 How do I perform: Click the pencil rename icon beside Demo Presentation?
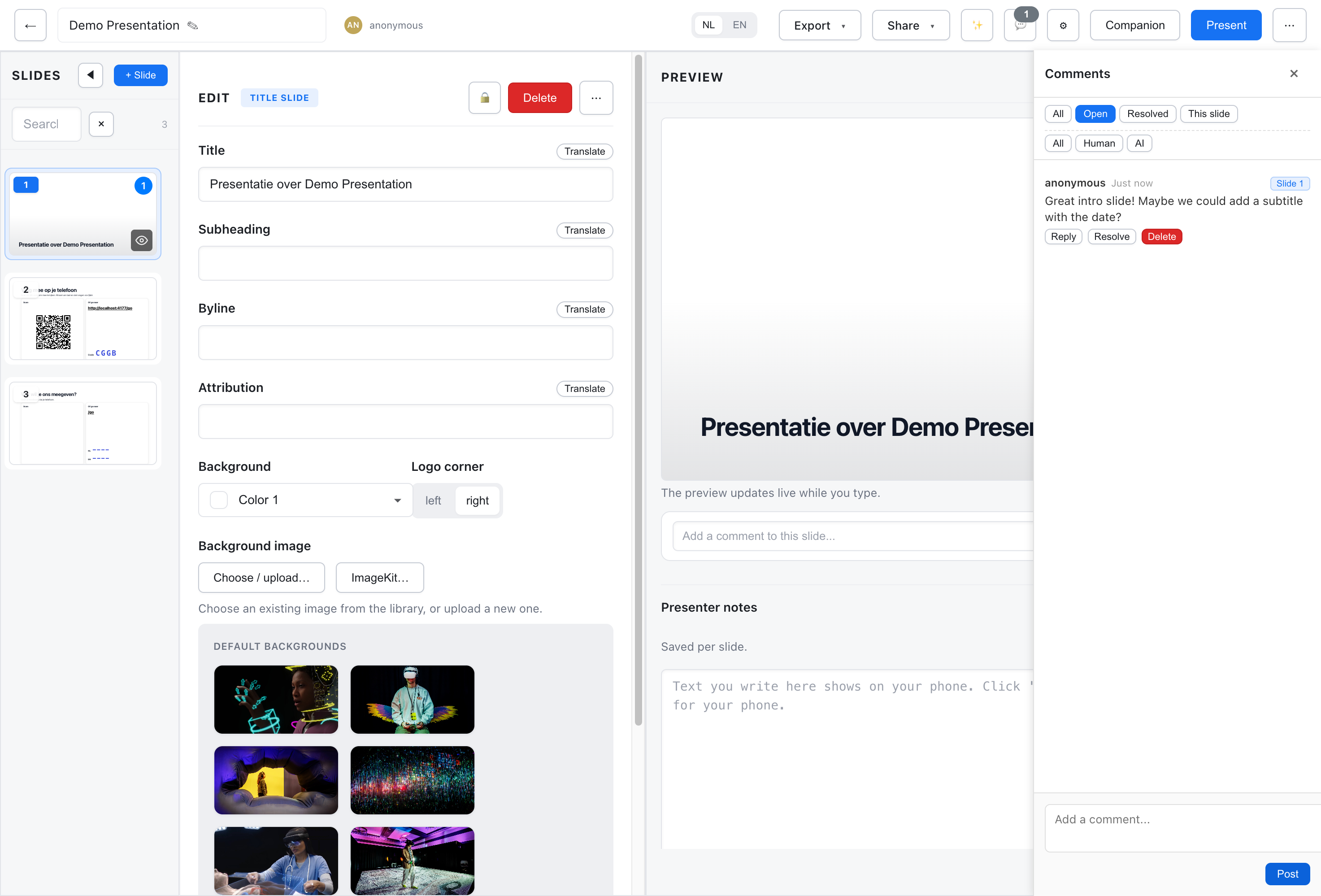[x=193, y=25]
